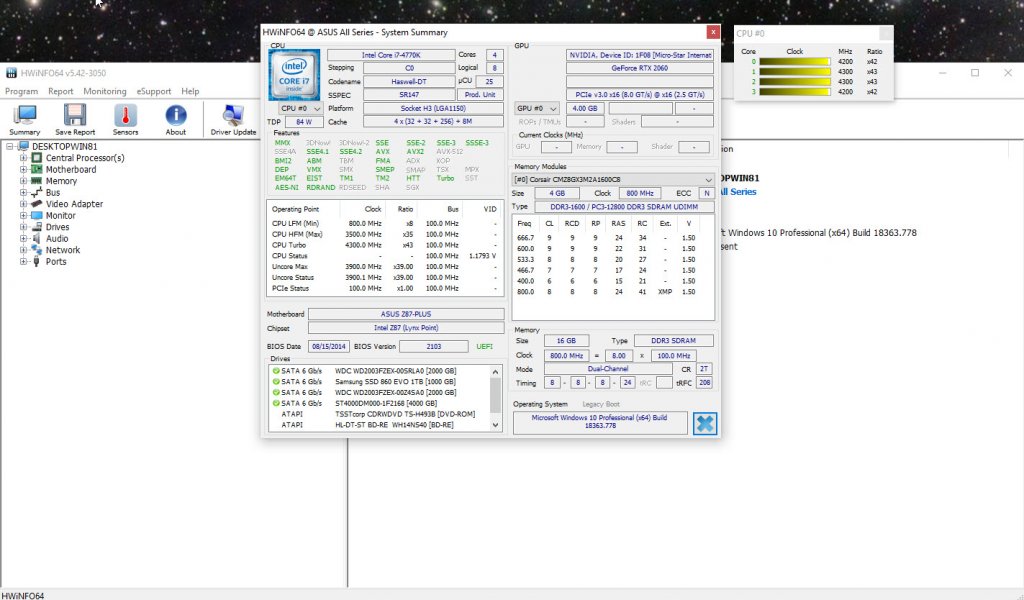Screen dimensions: 1024x600
Task: Click the Audio speaker tree icon
Action: (x=37, y=238)
